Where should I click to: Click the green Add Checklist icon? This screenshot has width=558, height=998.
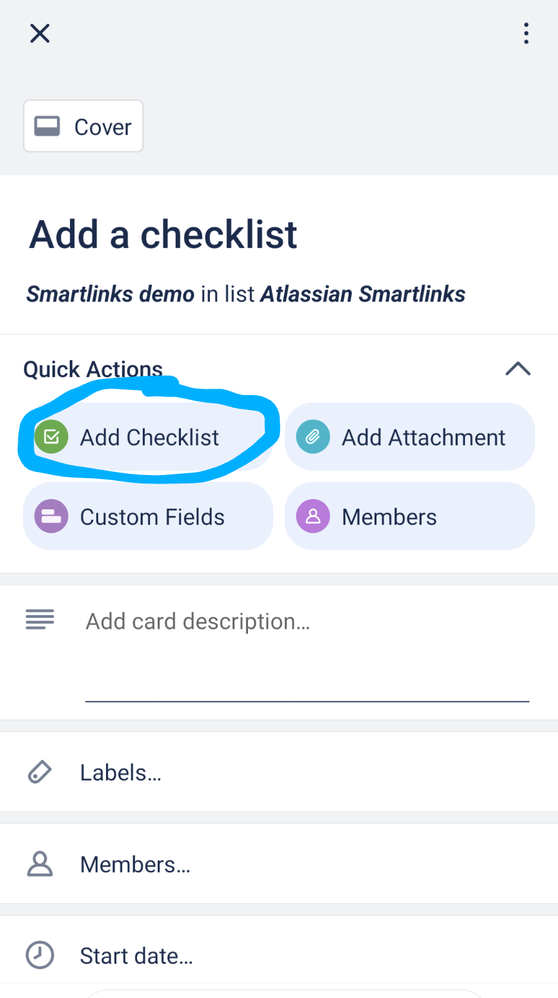pos(52,437)
